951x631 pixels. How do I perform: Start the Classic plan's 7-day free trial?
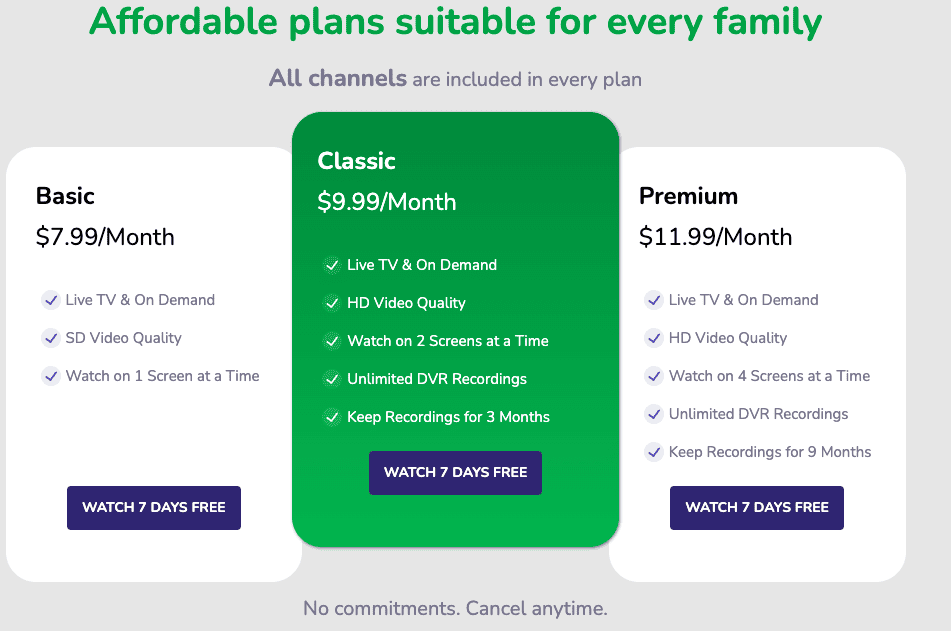coord(455,473)
